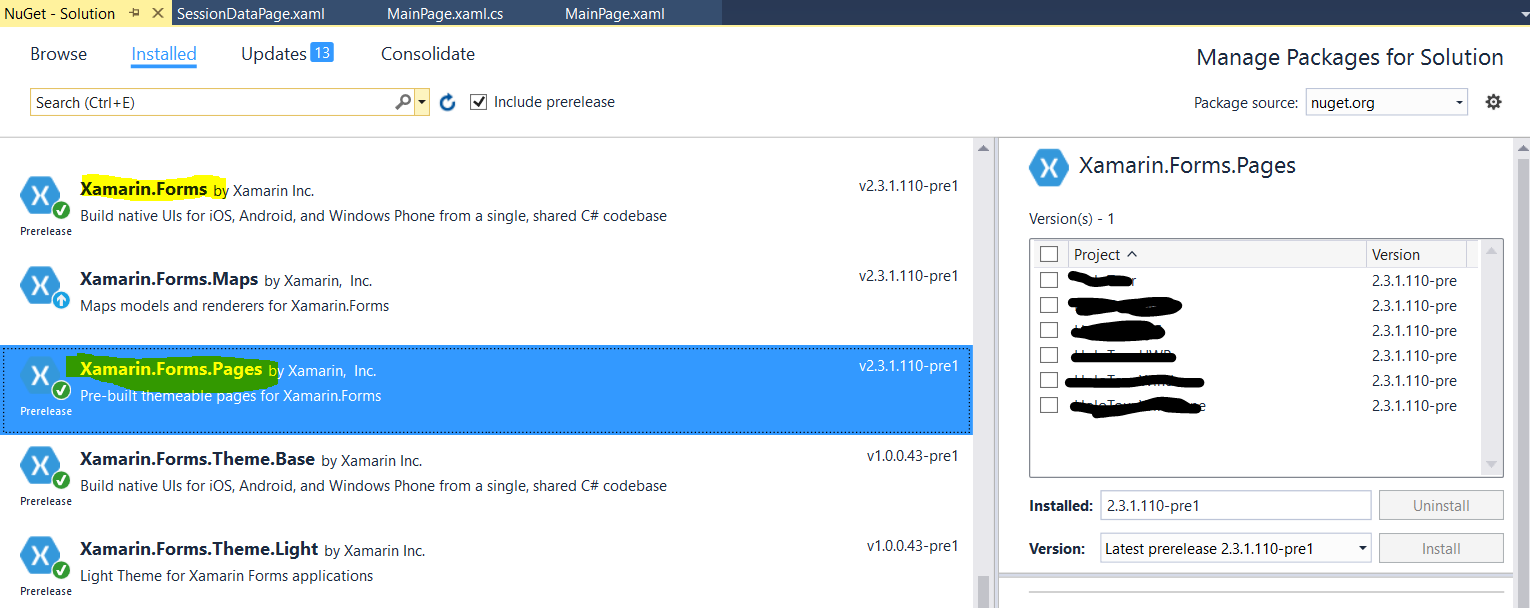Viewport: 1530px width, 608px height.
Task: Switch to MainPage.xaml.cs tab
Action: click(x=445, y=13)
